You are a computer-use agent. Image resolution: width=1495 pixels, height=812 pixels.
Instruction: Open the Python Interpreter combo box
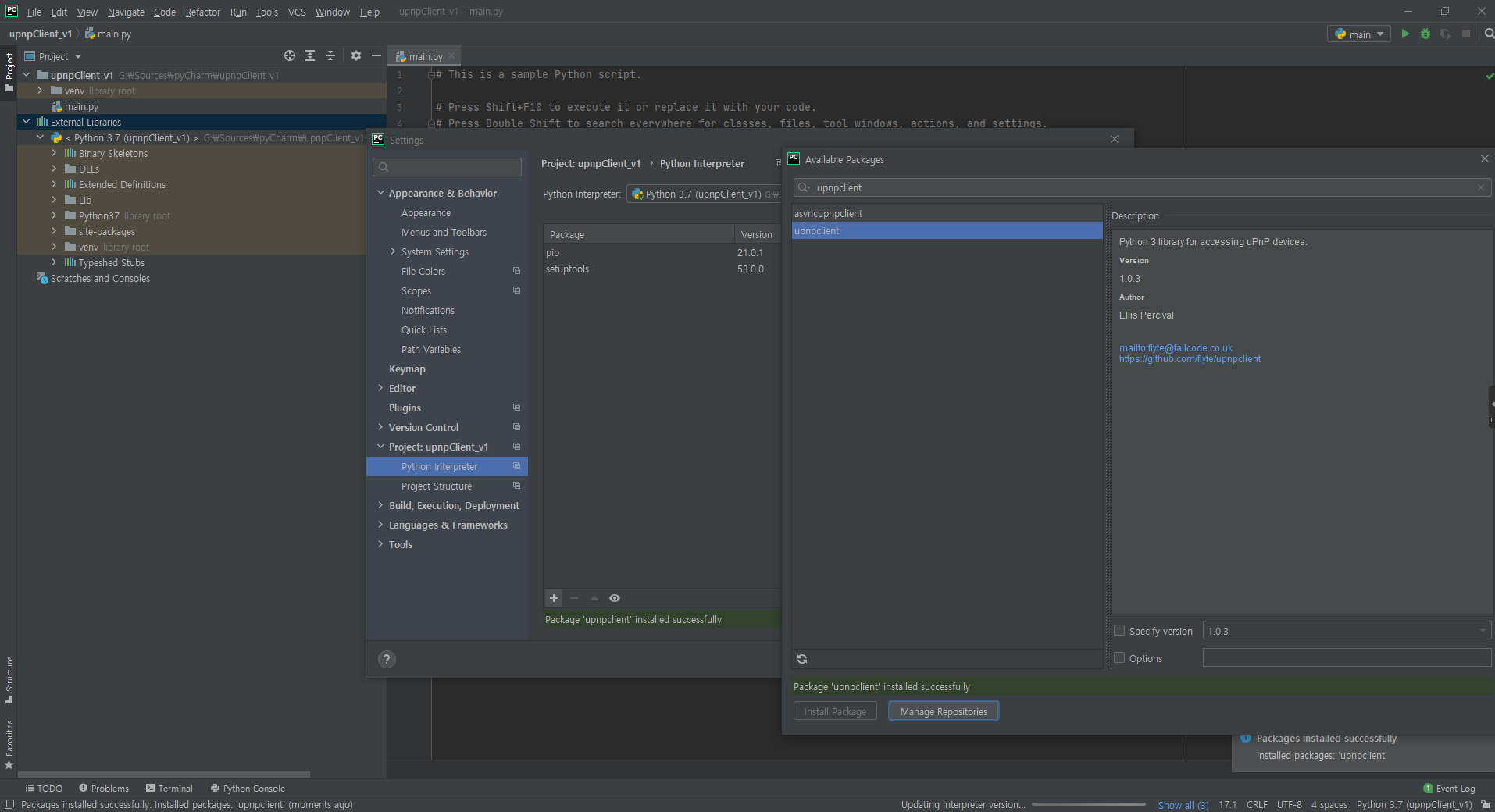coord(703,194)
